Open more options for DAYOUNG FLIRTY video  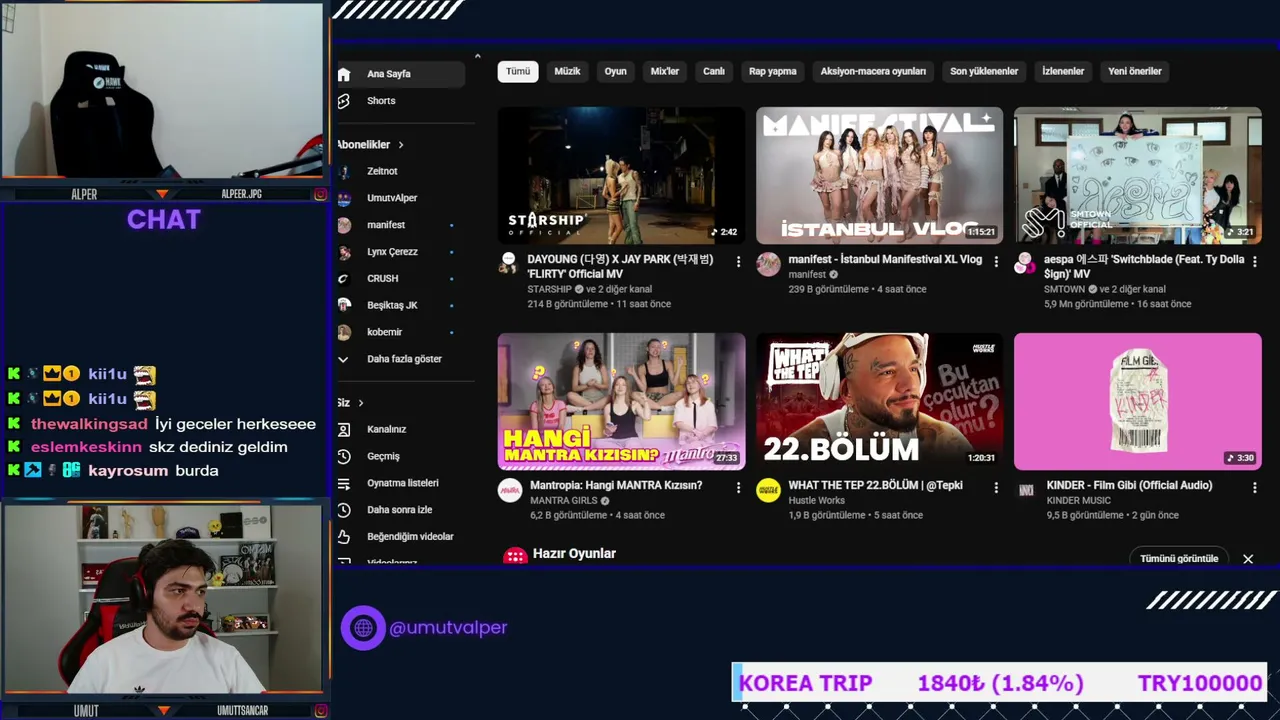[738, 262]
